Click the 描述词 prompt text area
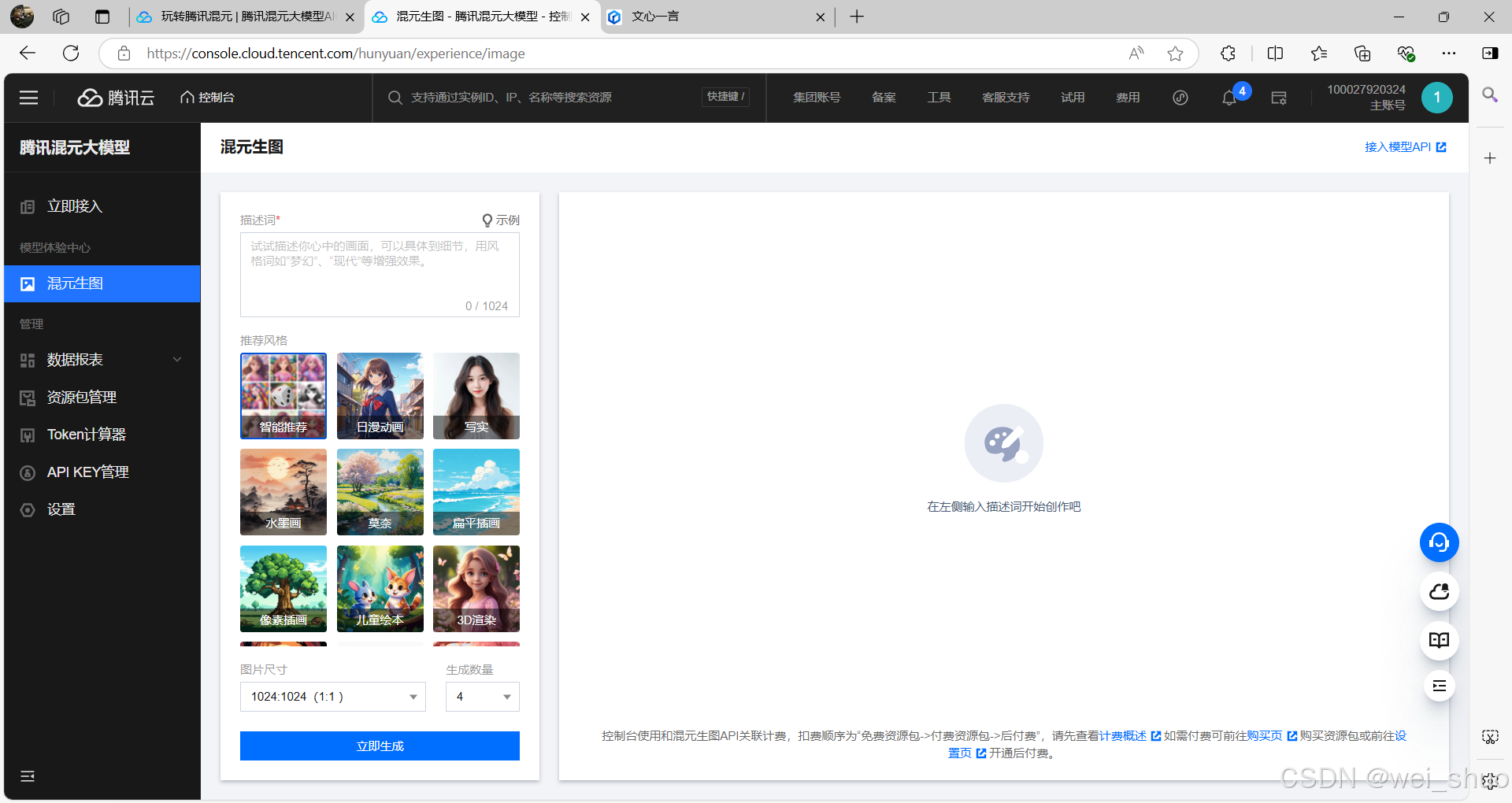Viewport: 1512px width, 803px height. click(380, 275)
